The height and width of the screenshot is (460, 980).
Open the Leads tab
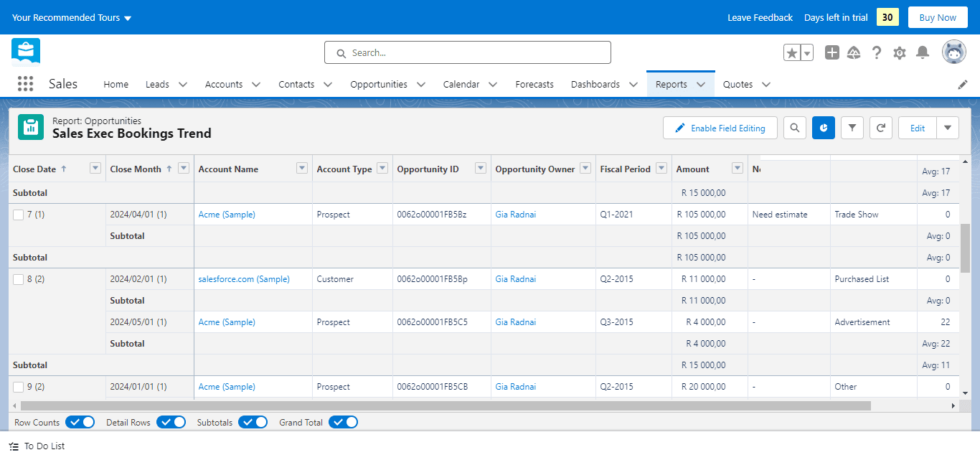pos(158,84)
